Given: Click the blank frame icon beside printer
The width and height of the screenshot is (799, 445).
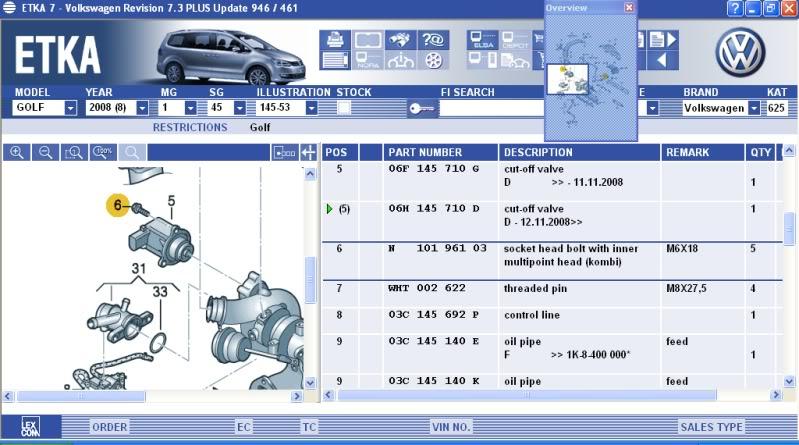Looking at the screenshot, I should coord(367,40).
